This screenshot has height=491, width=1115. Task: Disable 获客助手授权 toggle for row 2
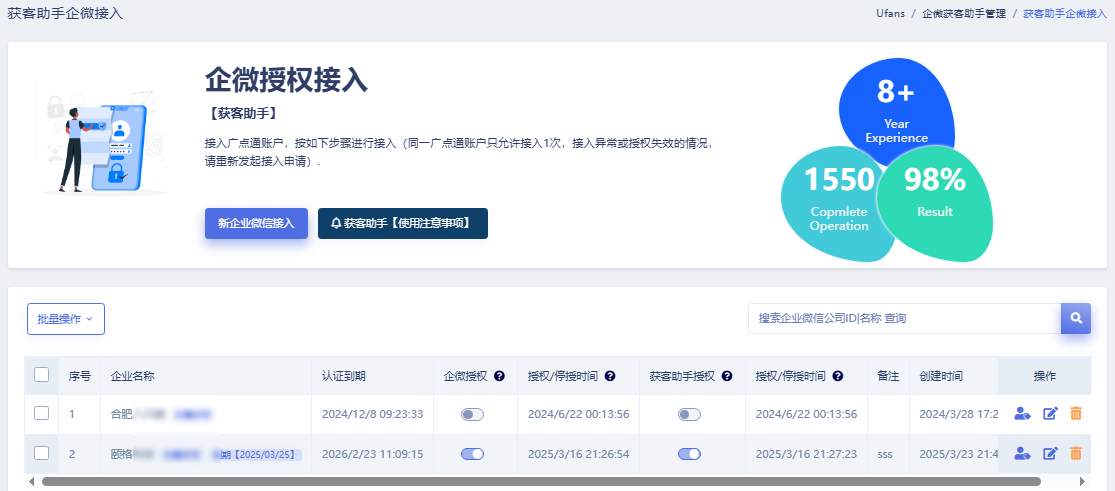(x=689, y=454)
